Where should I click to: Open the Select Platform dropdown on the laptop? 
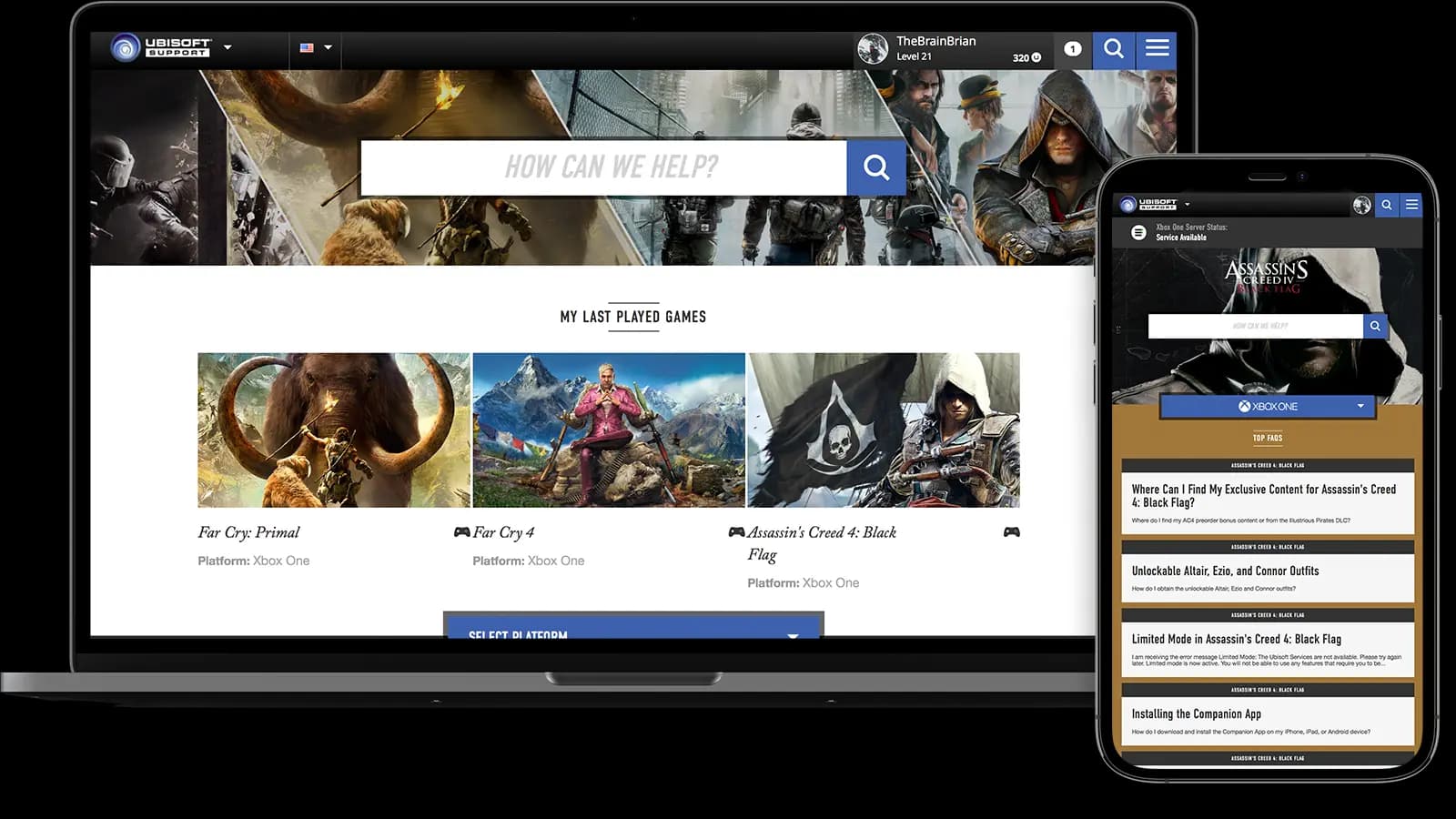[x=633, y=625]
